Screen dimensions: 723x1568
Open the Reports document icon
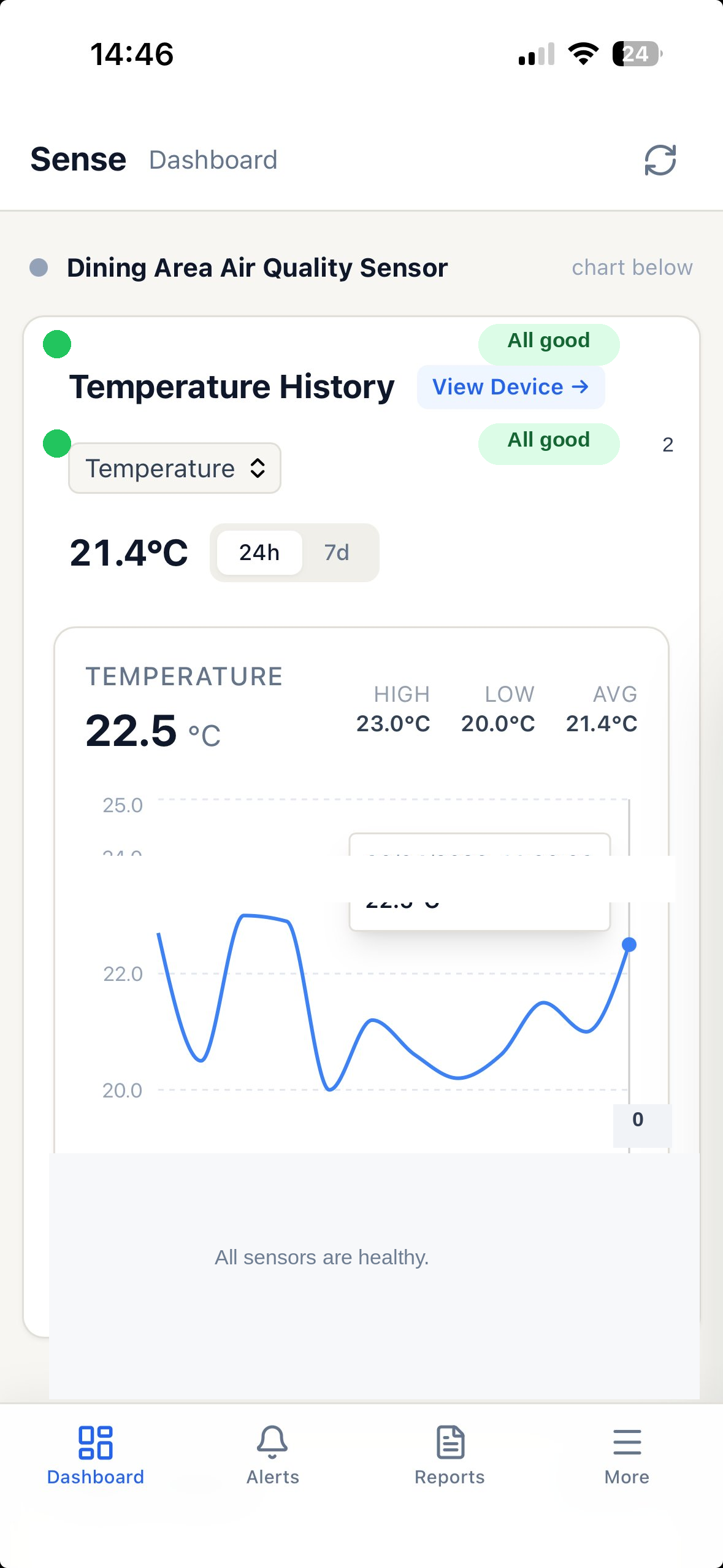450,1442
